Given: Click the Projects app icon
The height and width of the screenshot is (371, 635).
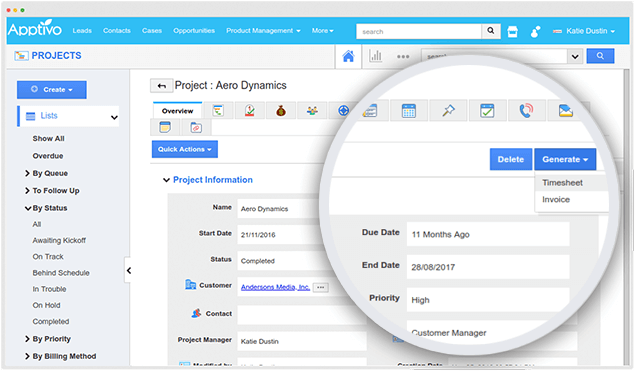Looking at the screenshot, I should point(21,55).
